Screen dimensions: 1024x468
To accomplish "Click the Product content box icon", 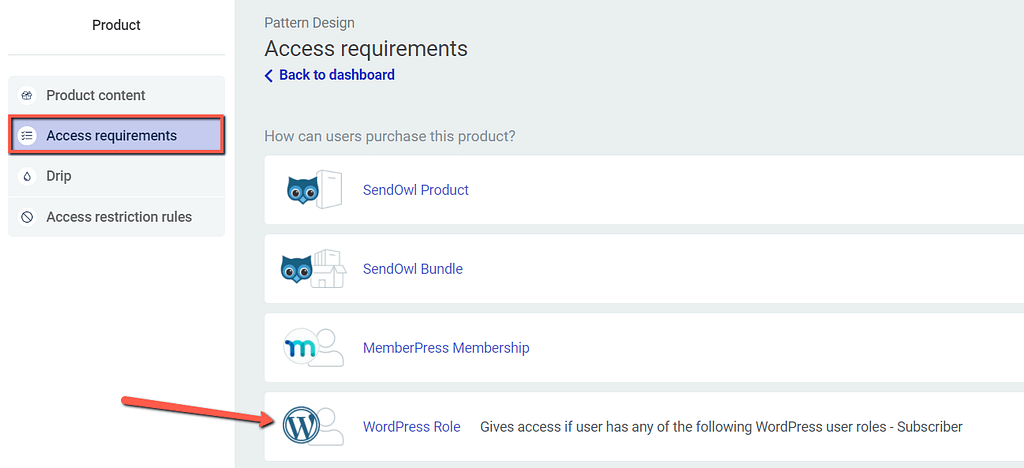I will [x=27, y=95].
